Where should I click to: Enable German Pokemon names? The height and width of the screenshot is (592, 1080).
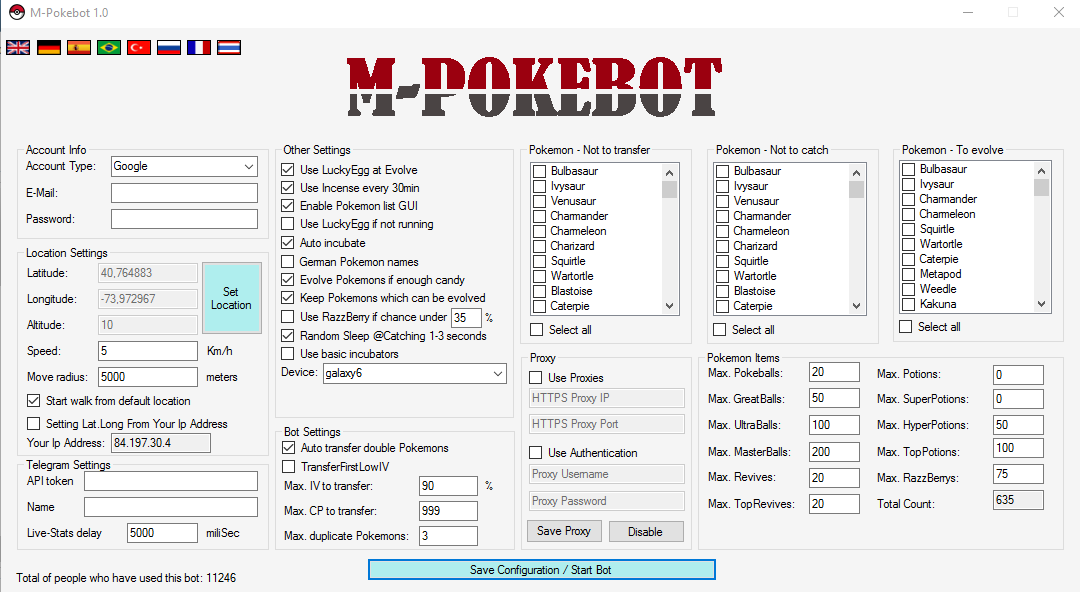pos(288,262)
